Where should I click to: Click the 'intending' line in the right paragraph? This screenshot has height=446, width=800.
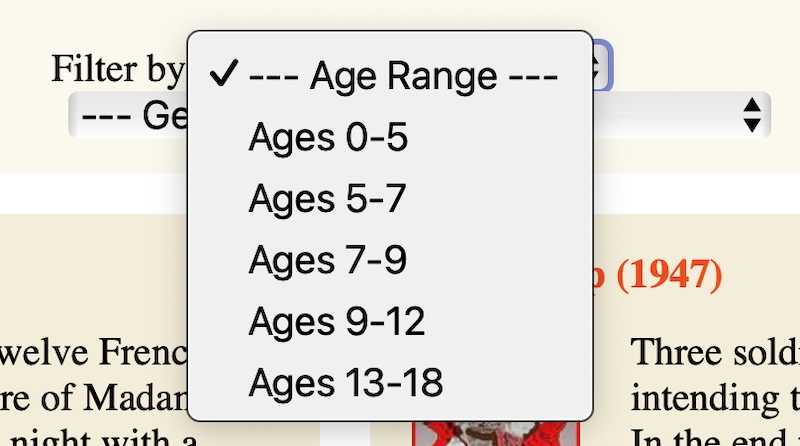(x=715, y=397)
